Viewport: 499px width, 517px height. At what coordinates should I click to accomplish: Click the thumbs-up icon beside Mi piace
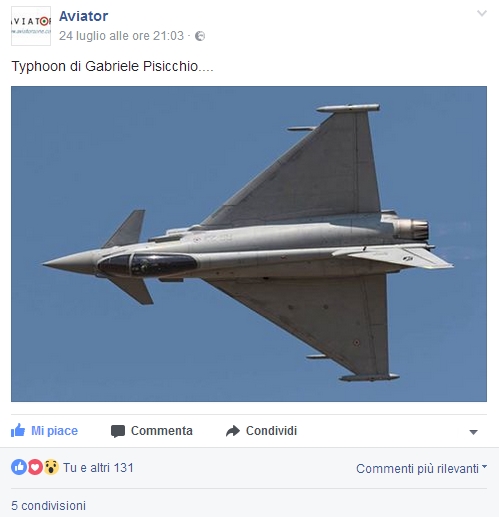pyautogui.click(x=18, y=430)
